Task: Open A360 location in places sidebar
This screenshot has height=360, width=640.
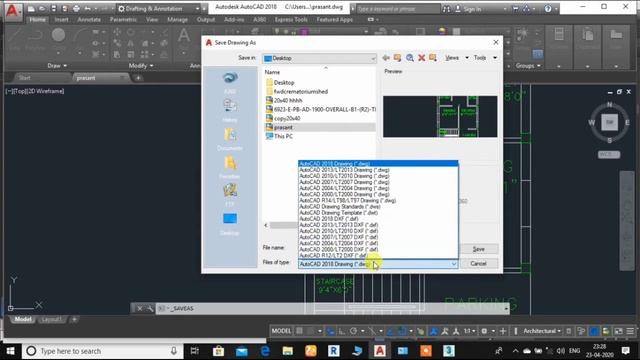Action: [x=230, y=82]
